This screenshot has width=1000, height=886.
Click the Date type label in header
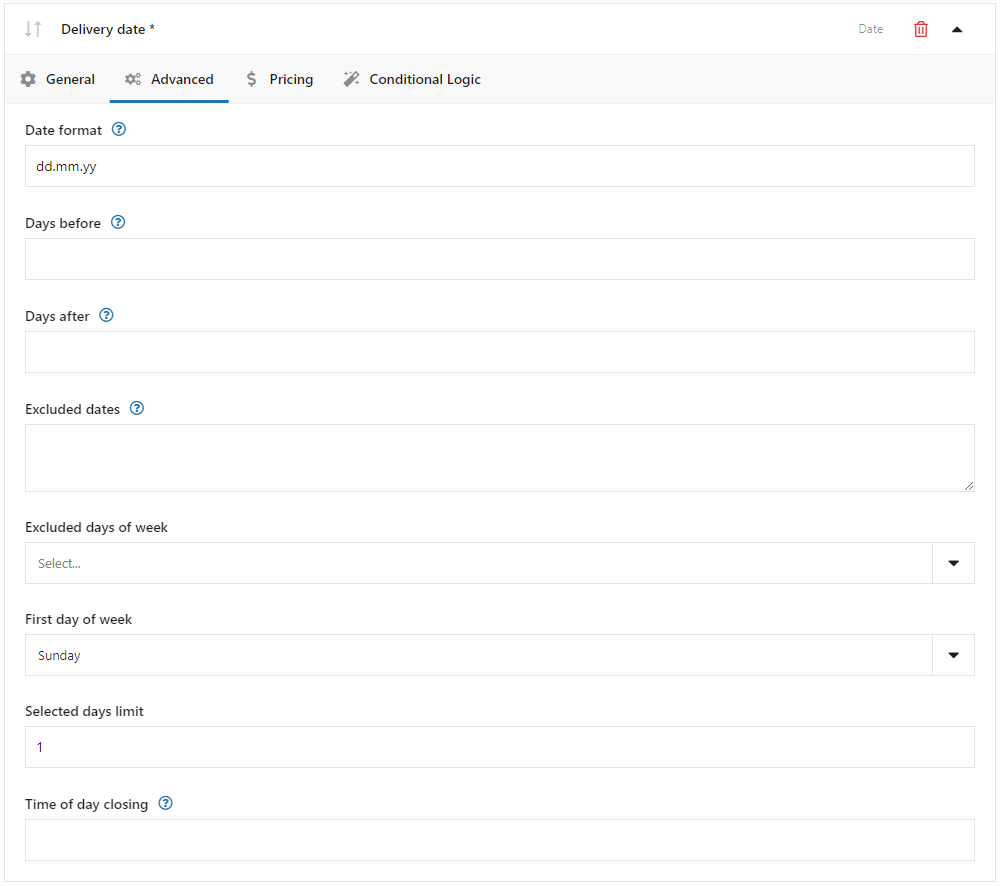click(871, 29)
